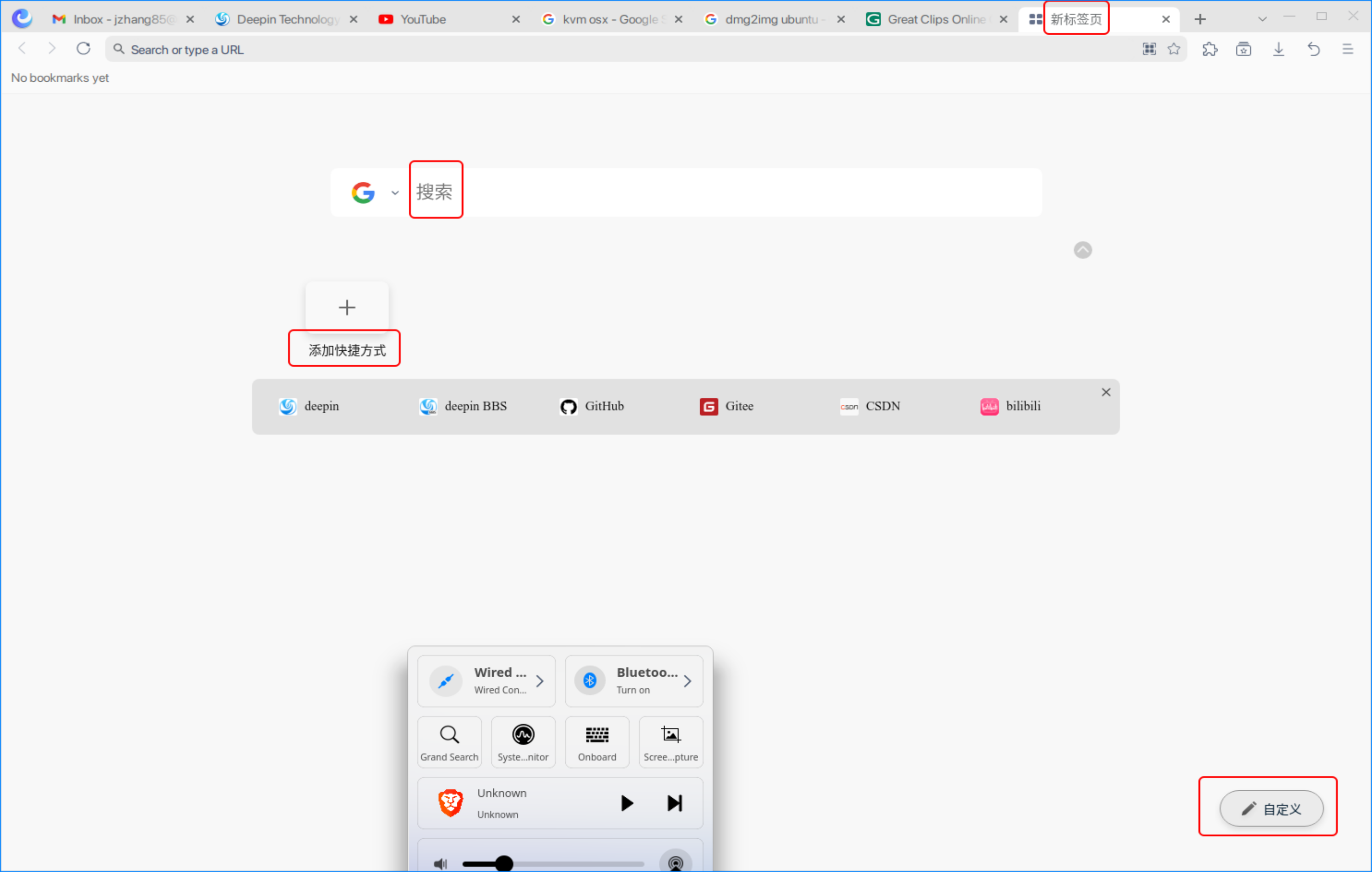Open Grand Search in the quick panel
1372x872 pixels.
click(449, 742)
